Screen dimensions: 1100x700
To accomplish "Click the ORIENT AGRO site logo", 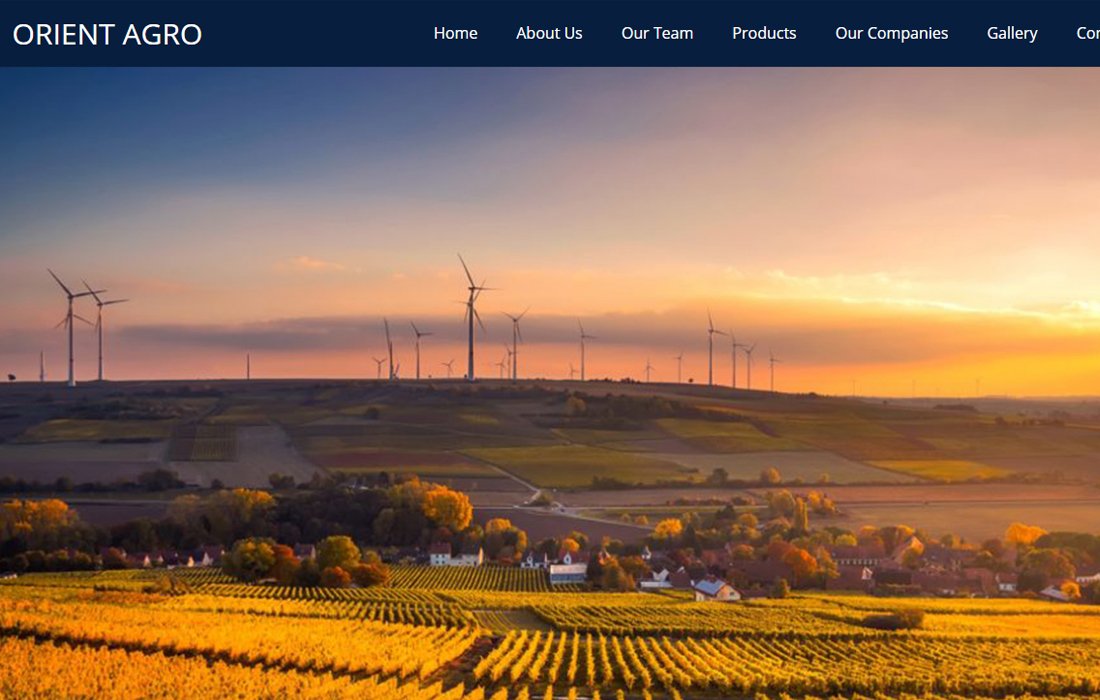I will pyautogui.click(x=107, y=34).
